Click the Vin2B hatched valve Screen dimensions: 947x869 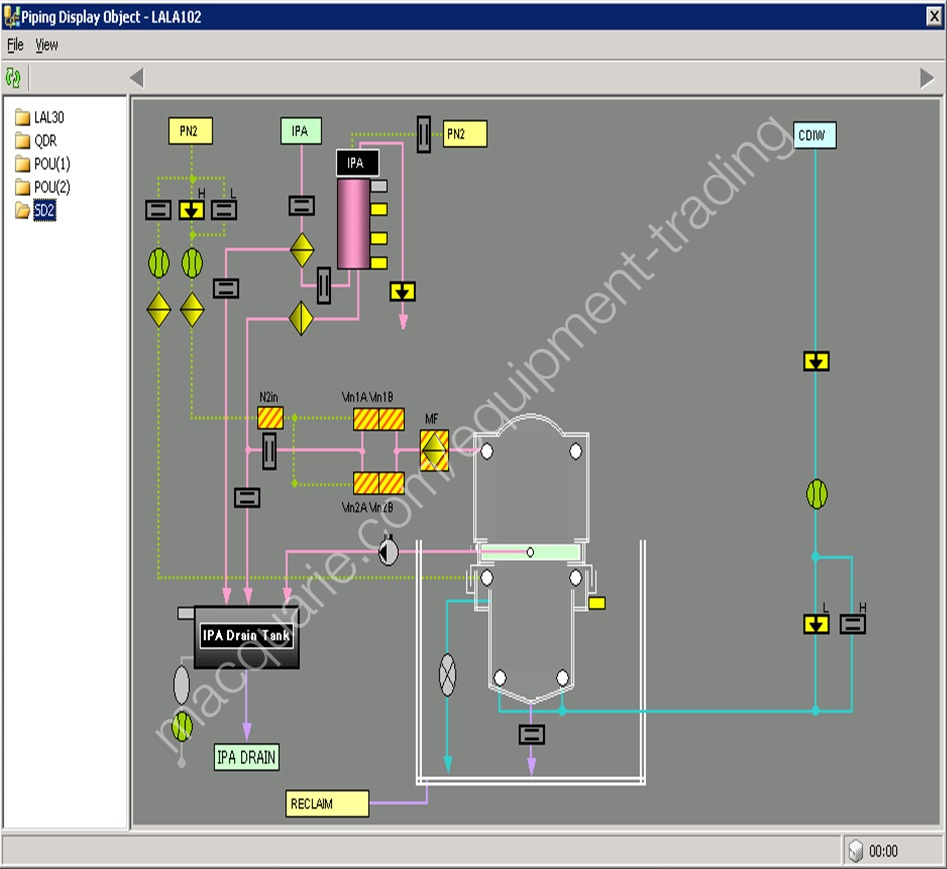[x=391, y=483]
